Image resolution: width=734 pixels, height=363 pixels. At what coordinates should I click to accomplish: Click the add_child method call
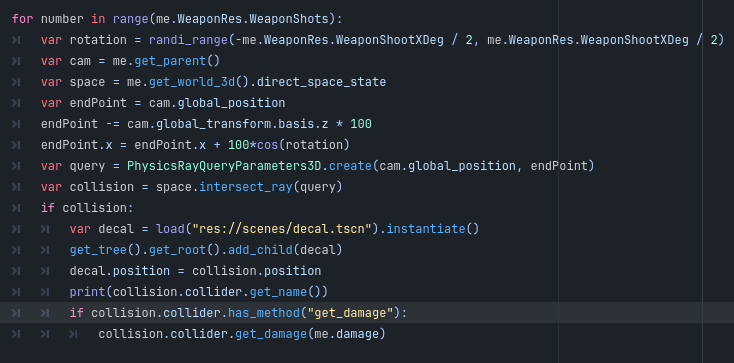260,251
